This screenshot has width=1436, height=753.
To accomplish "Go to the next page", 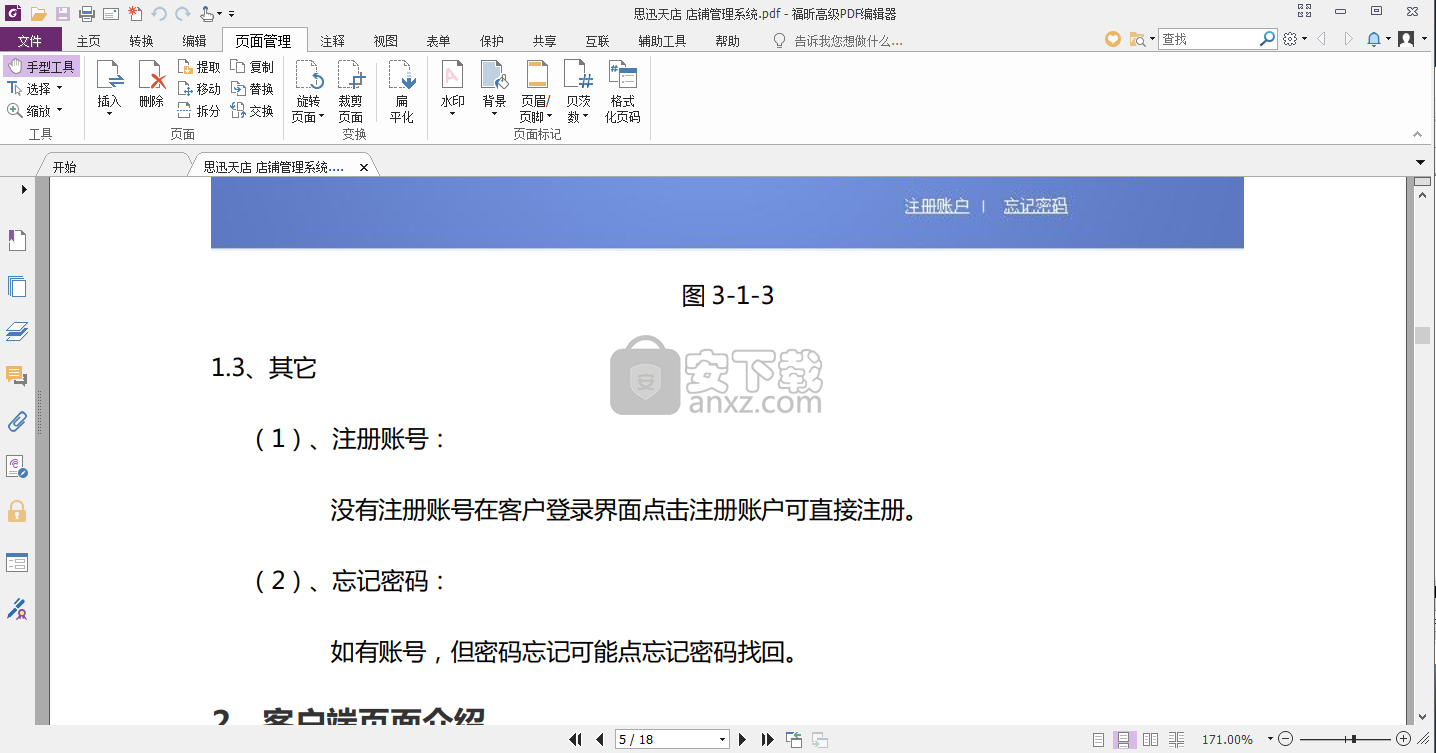I will pyautogui.click(x=742, y=739).
